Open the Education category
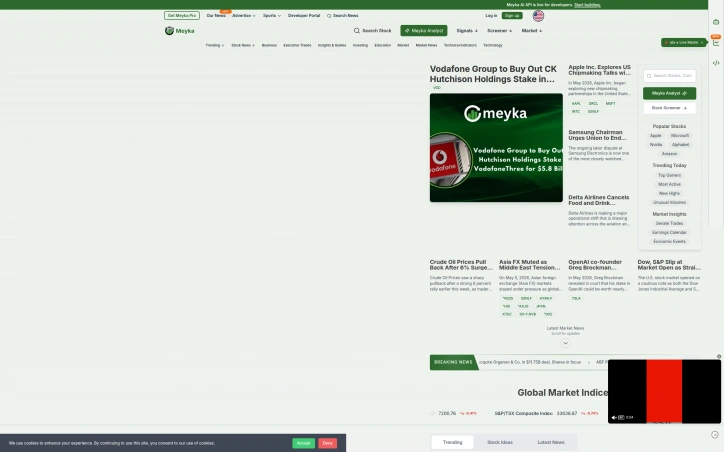Viewport: 724px width, 452px height. 382,45
